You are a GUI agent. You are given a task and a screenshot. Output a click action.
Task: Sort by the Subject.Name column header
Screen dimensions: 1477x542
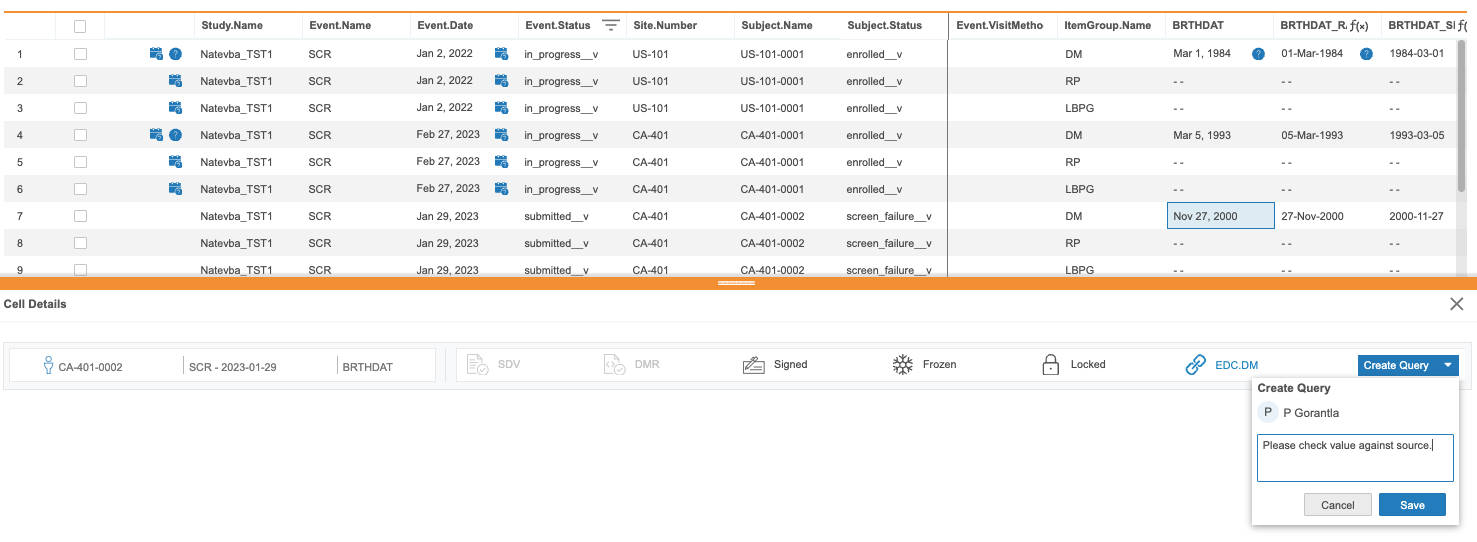click(776, 26)
